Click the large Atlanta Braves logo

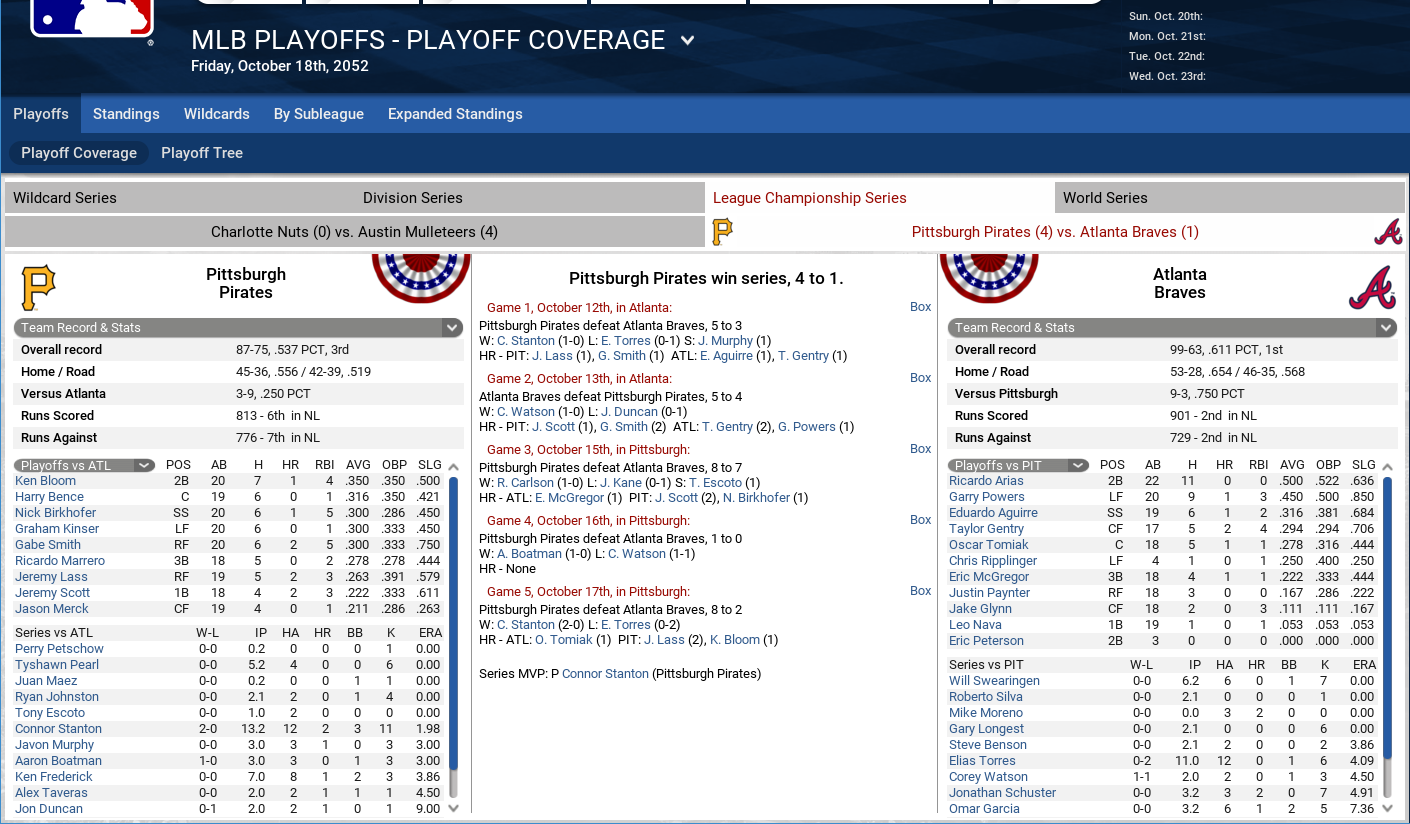1371,288
